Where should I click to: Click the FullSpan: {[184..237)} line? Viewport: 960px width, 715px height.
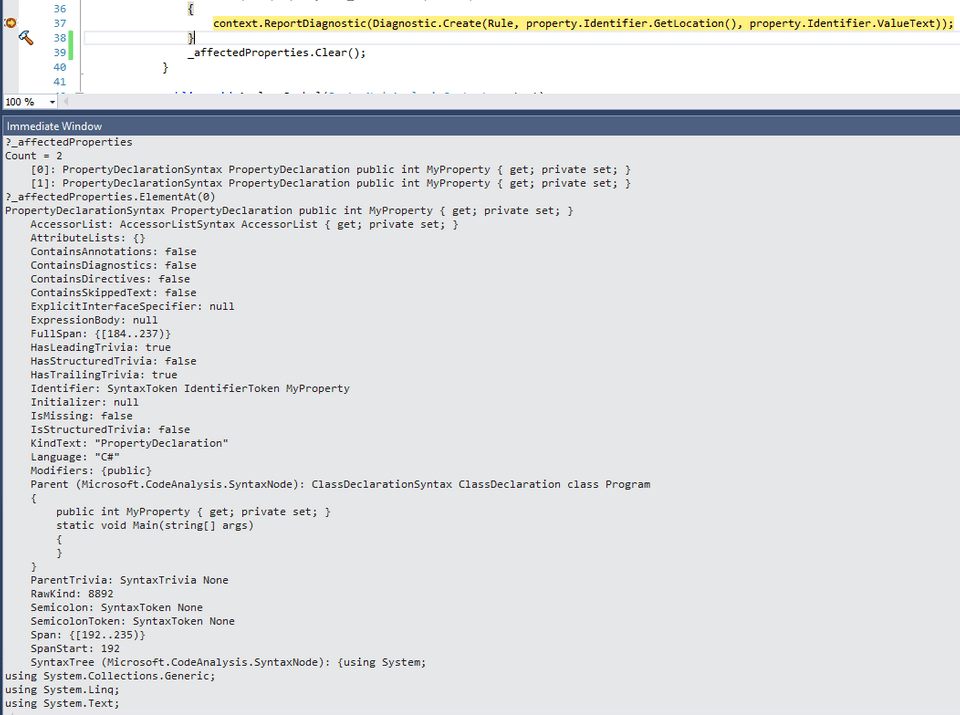100,334
